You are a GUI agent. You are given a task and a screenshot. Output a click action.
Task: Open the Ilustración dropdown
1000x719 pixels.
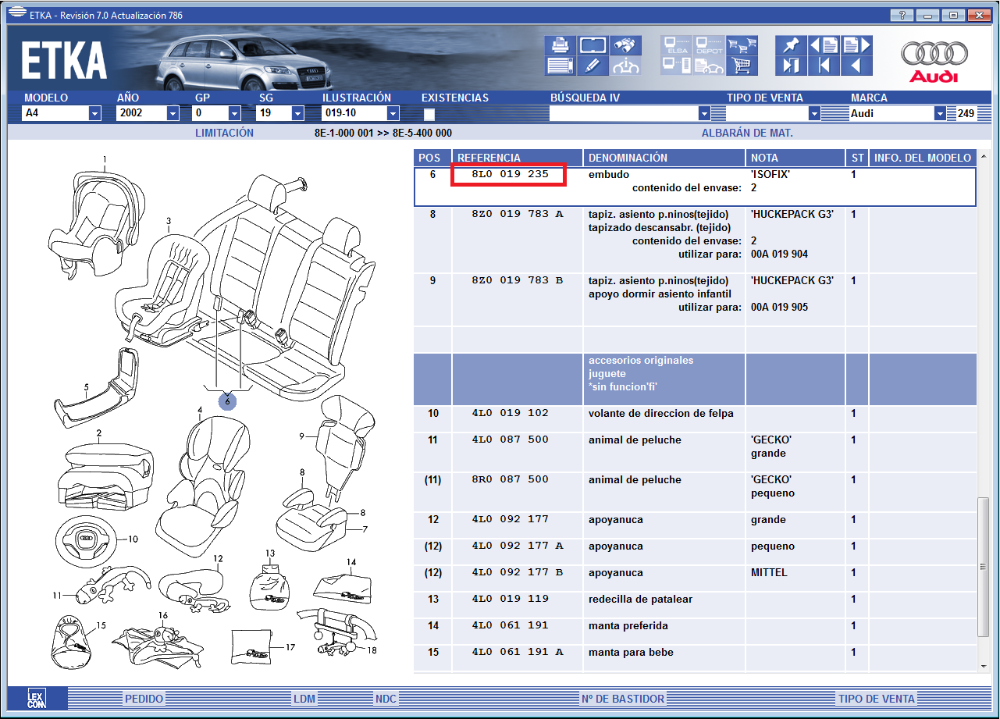click(393, 114)
